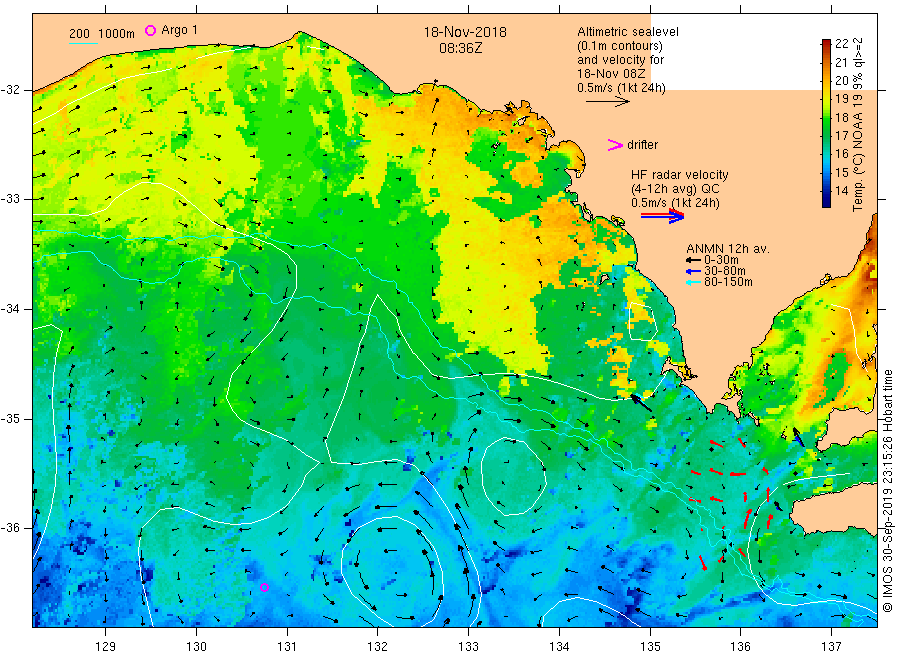Click the cyan 200m contour legend line
This screenshot has height=660, width=900.
(83, 43)
